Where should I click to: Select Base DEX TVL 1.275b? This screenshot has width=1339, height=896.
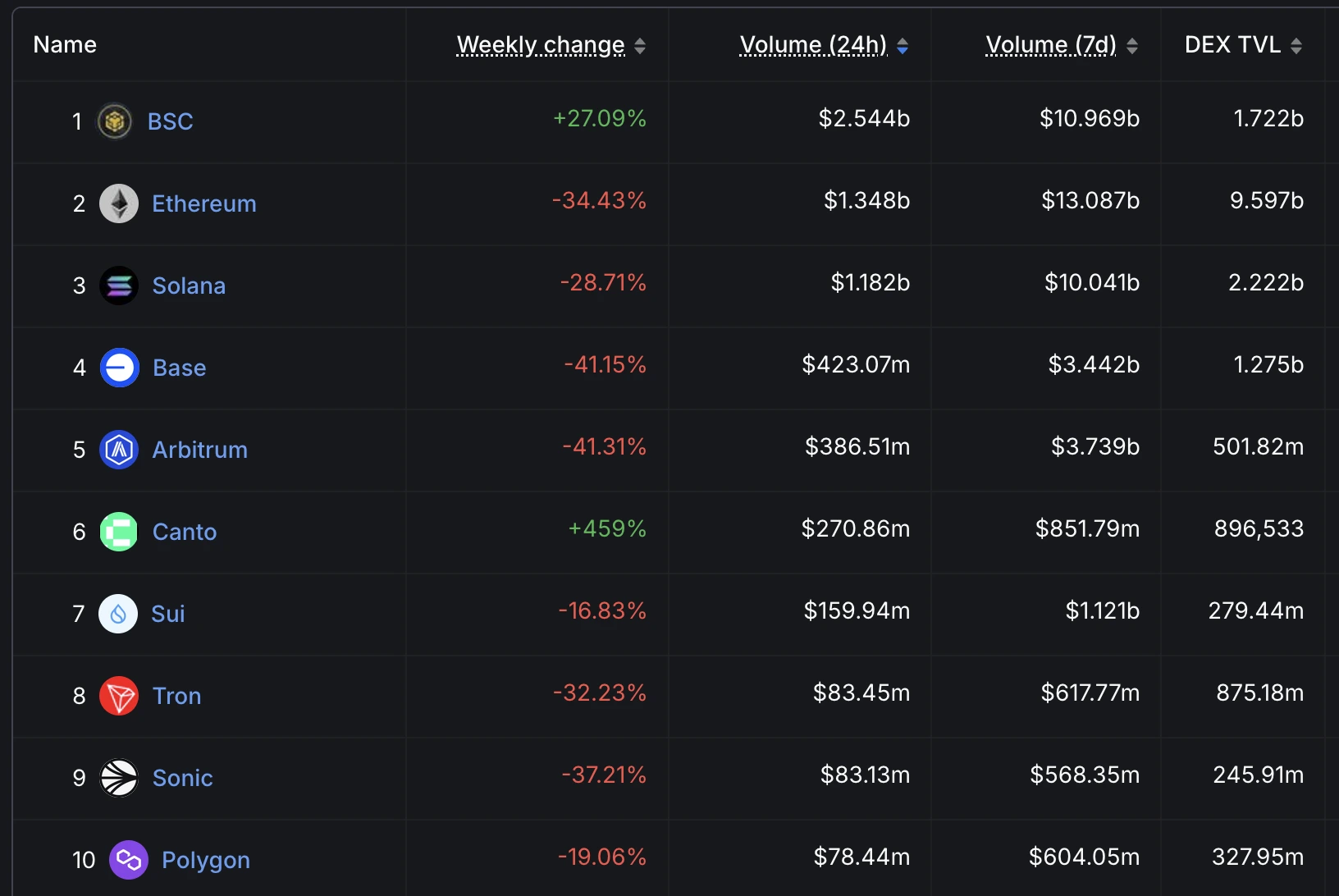[1268, 364]
